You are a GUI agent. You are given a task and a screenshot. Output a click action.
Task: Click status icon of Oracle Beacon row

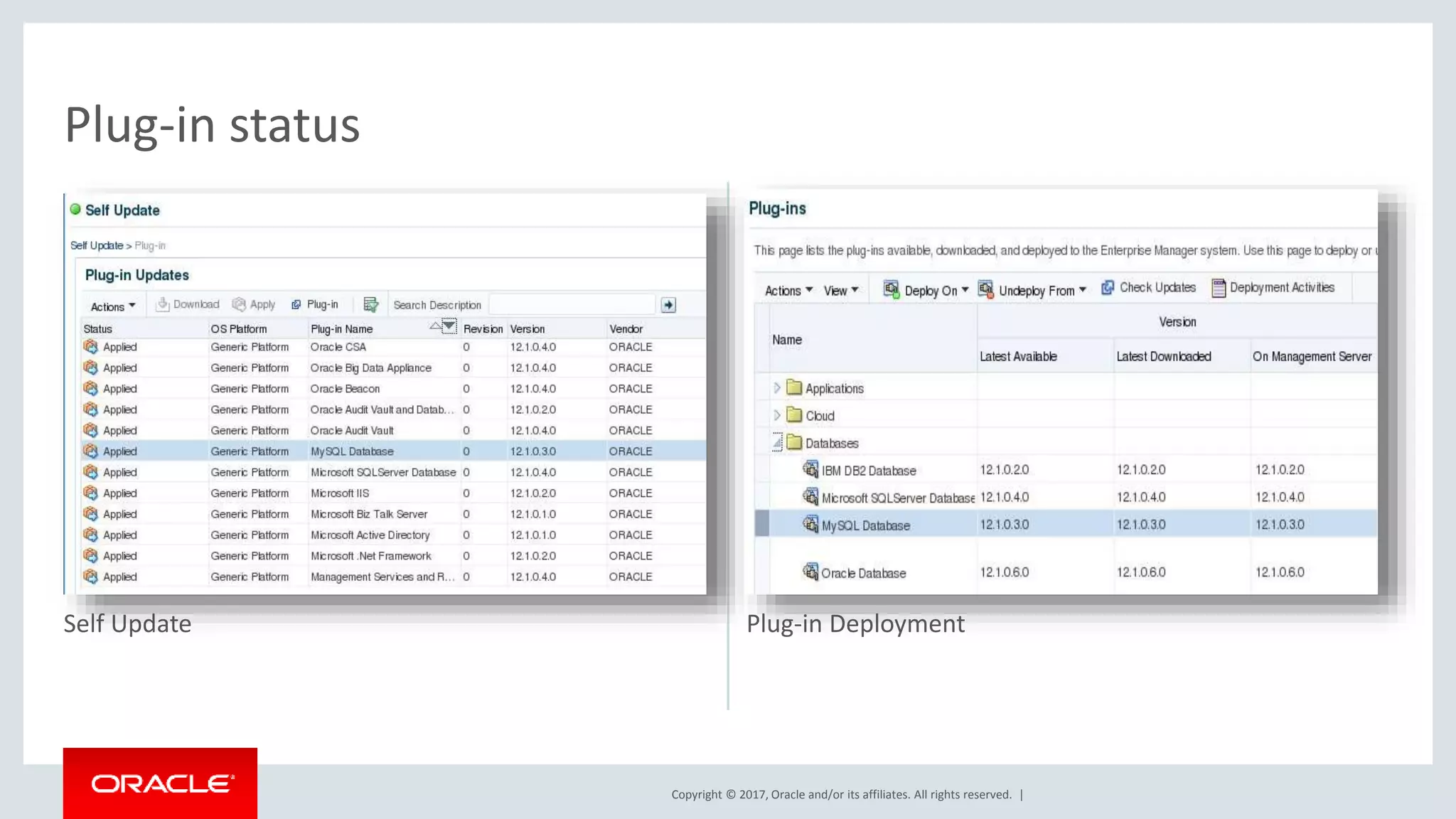(90, 388)
